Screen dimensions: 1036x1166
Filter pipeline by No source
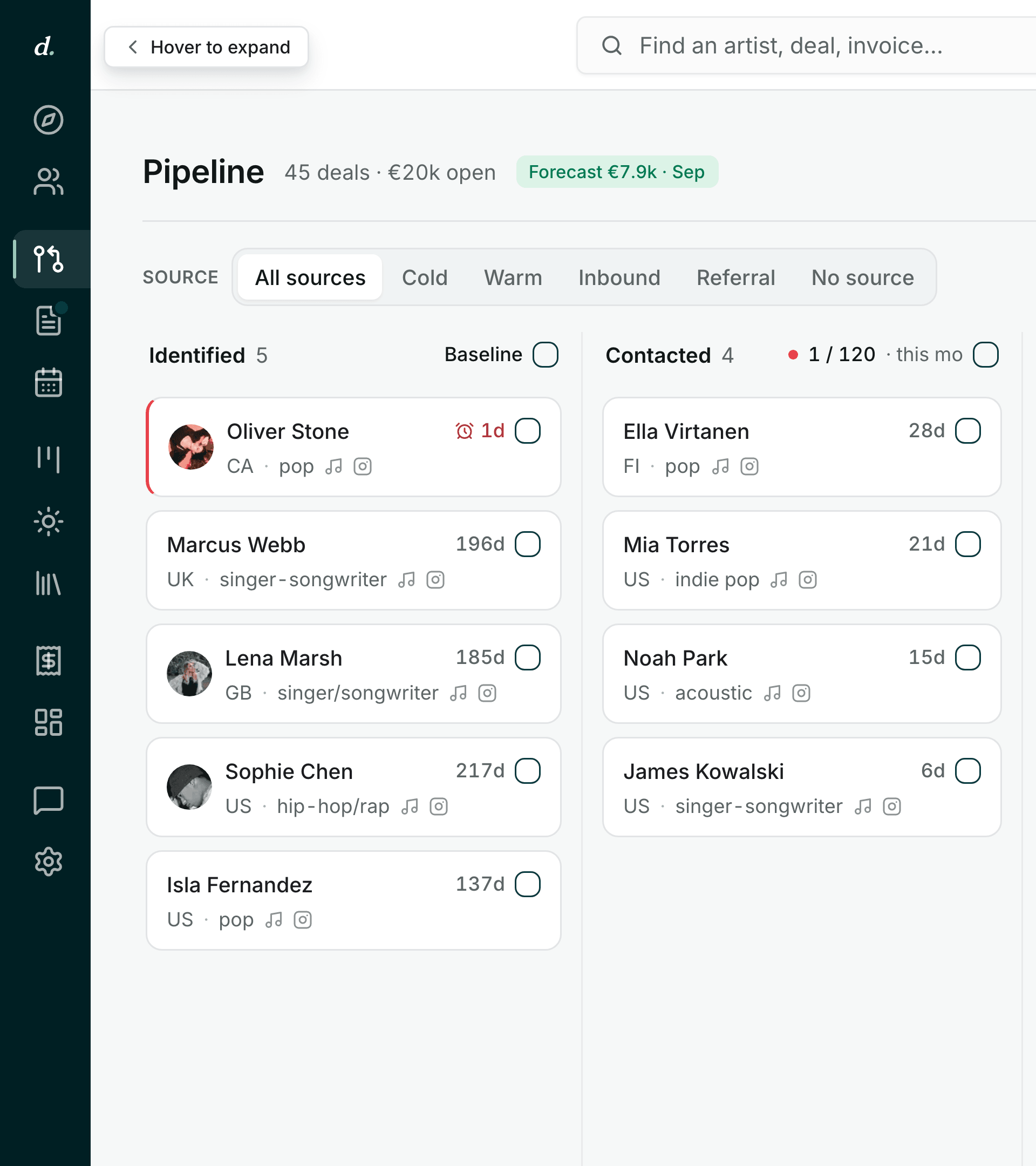pyautogui.click(x=863, y=277)
